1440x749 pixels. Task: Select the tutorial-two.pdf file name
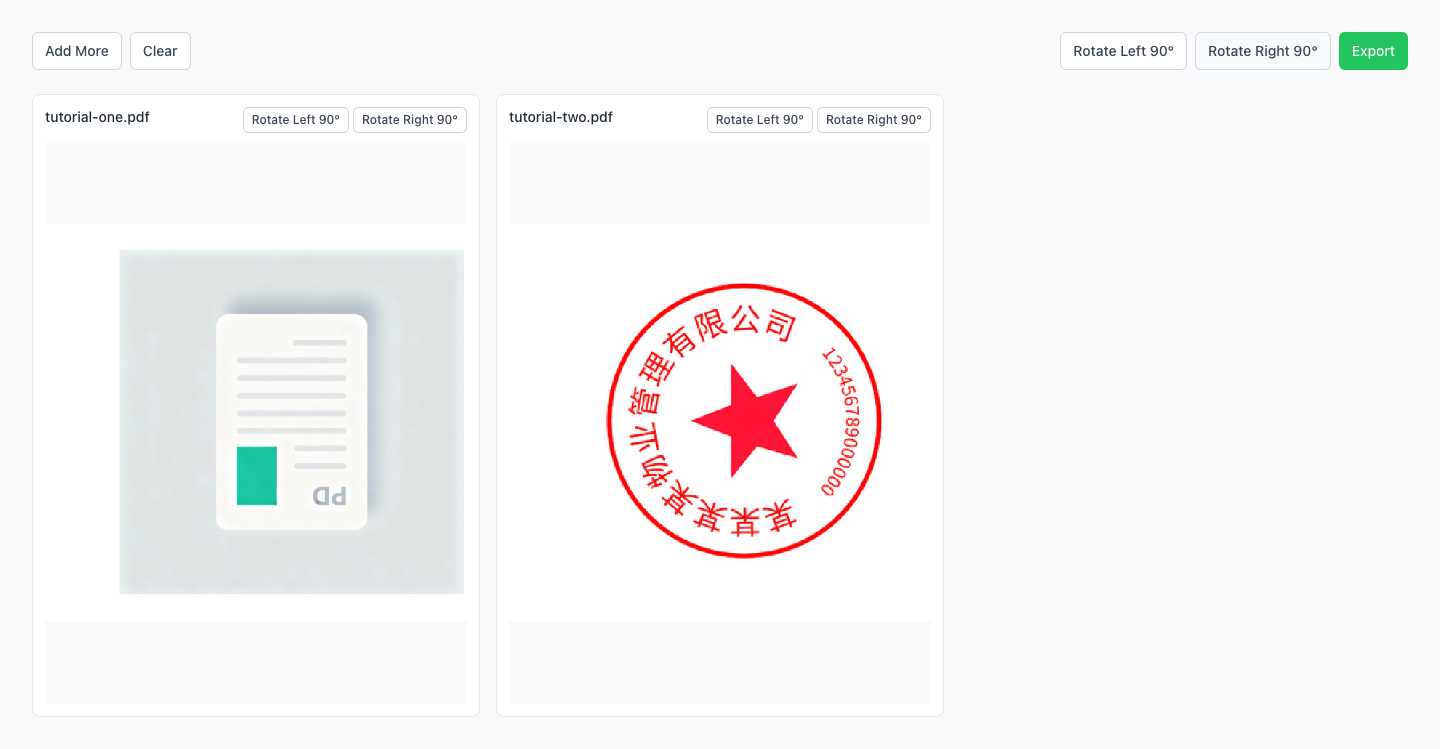click(x=561, y=117)
